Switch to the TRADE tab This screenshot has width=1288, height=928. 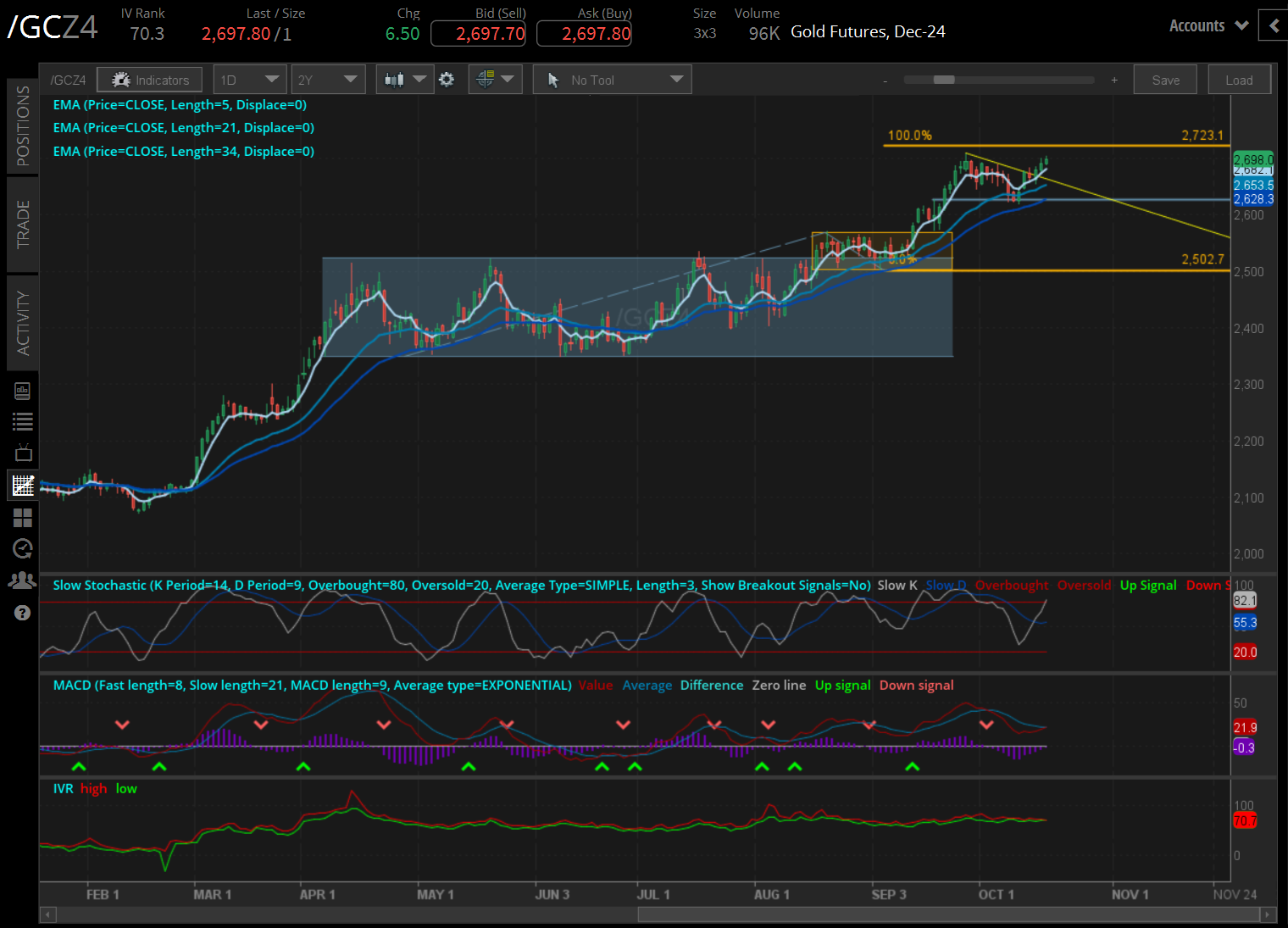tap(23, 225)
